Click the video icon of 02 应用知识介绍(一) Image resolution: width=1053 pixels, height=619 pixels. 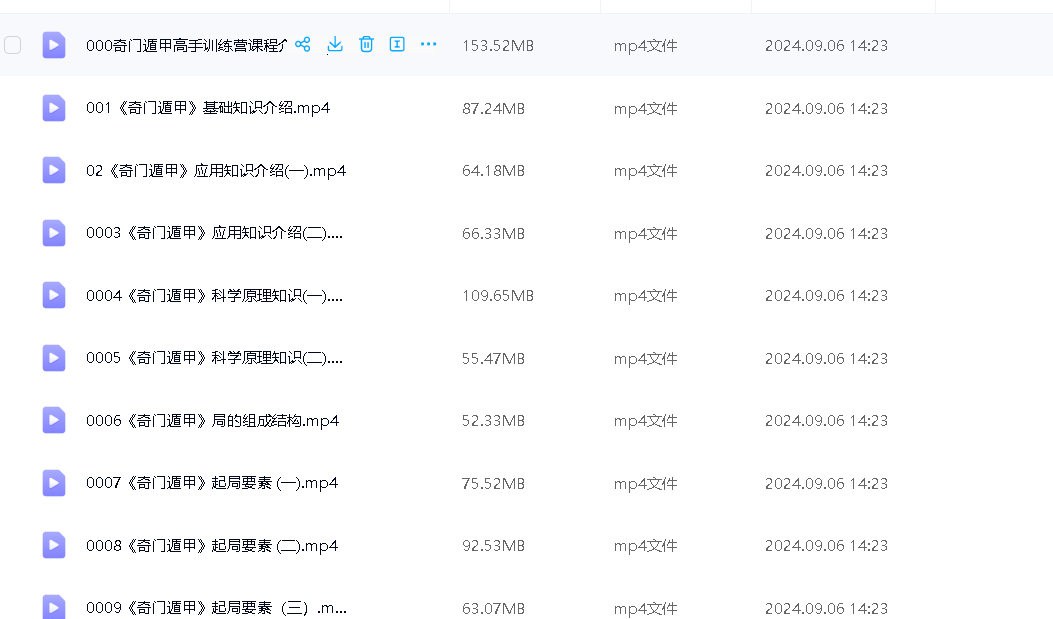[54, 170]
